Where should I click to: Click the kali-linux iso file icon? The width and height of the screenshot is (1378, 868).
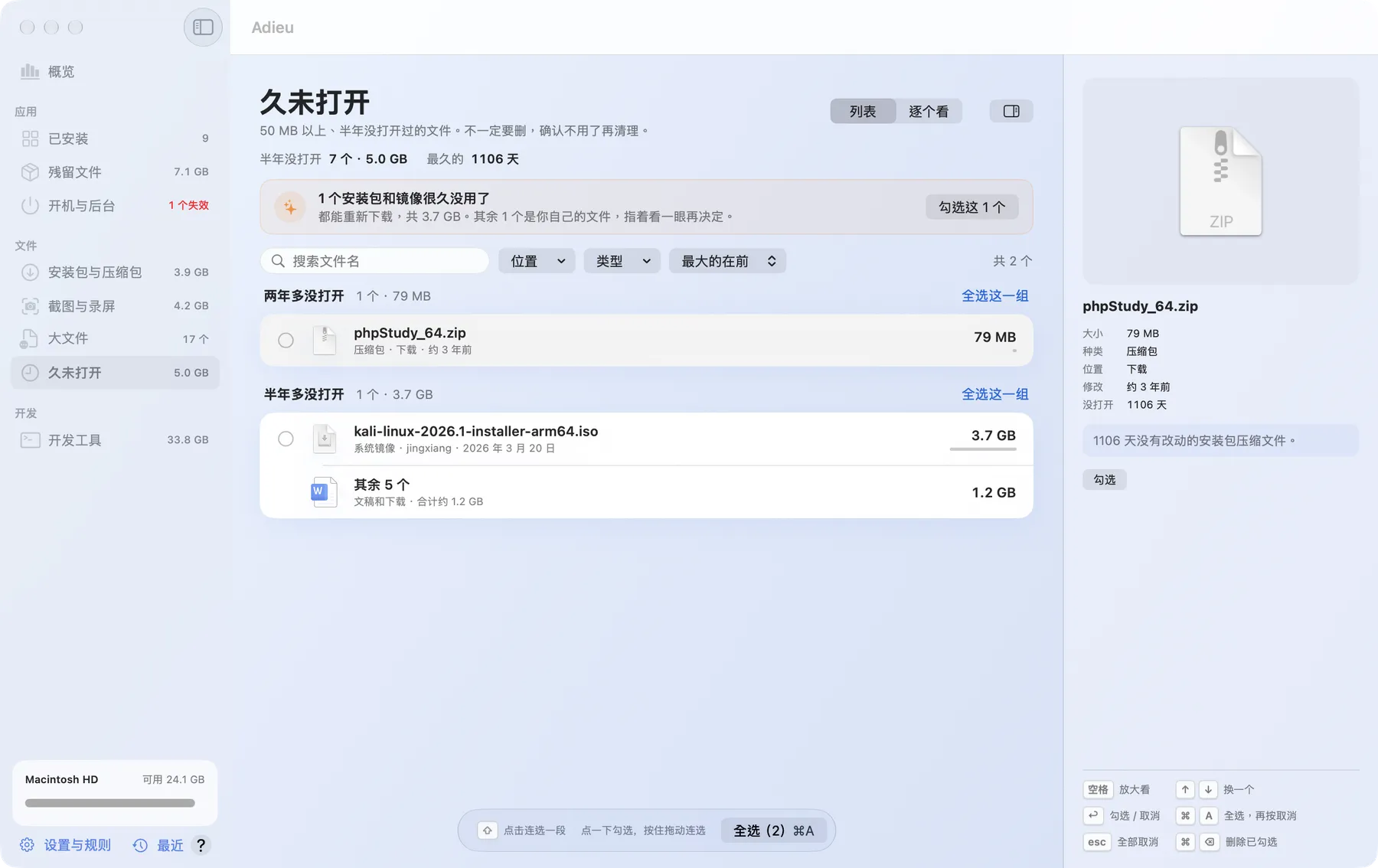pos(325,439)
